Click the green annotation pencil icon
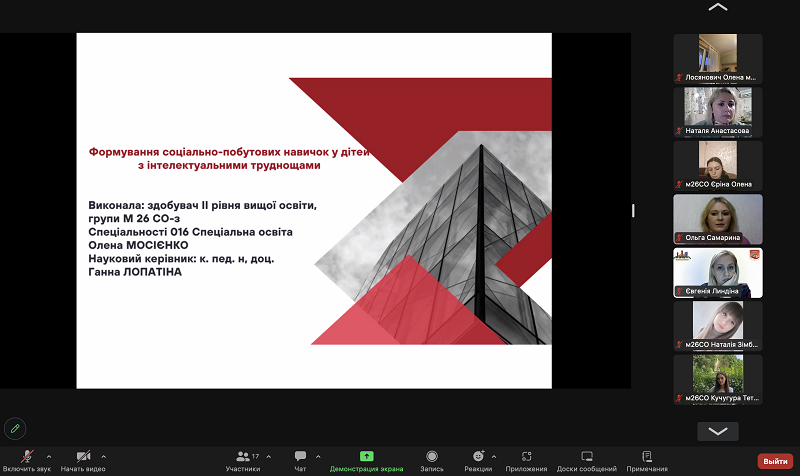This screenshot has height=476, width=800. click(14, 427)
